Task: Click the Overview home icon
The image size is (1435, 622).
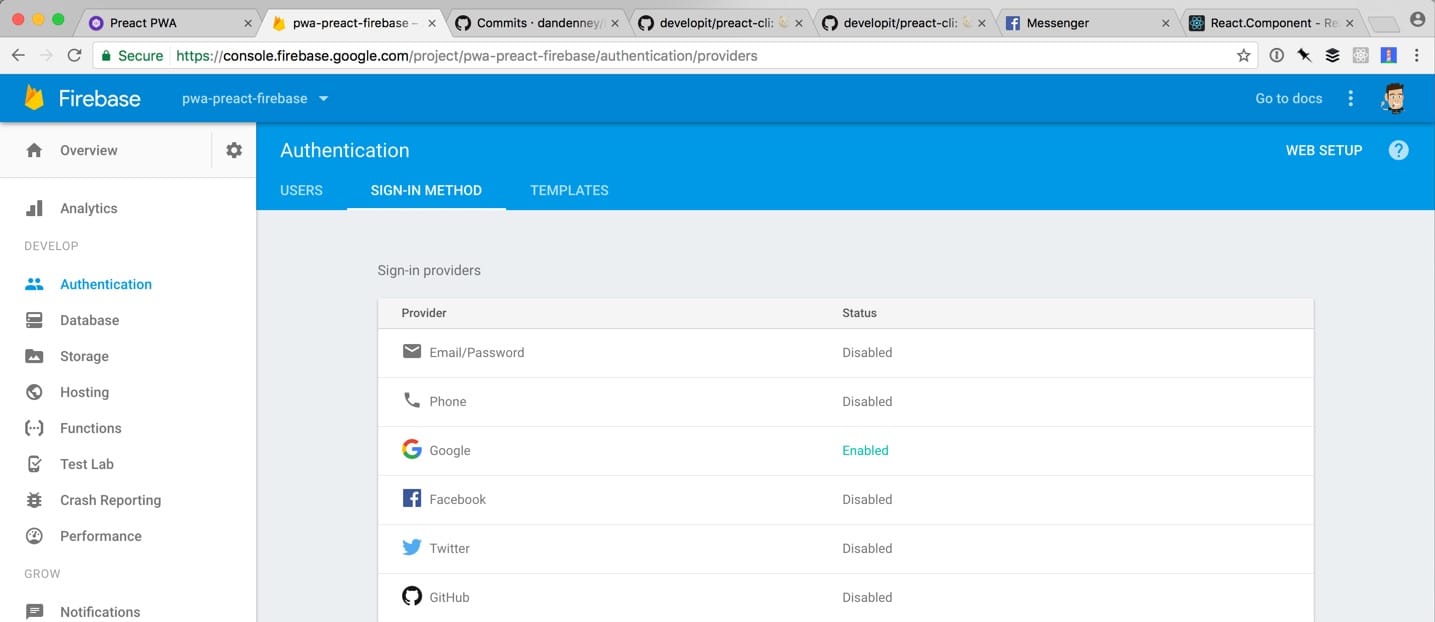Action: (x=34, y=150)
